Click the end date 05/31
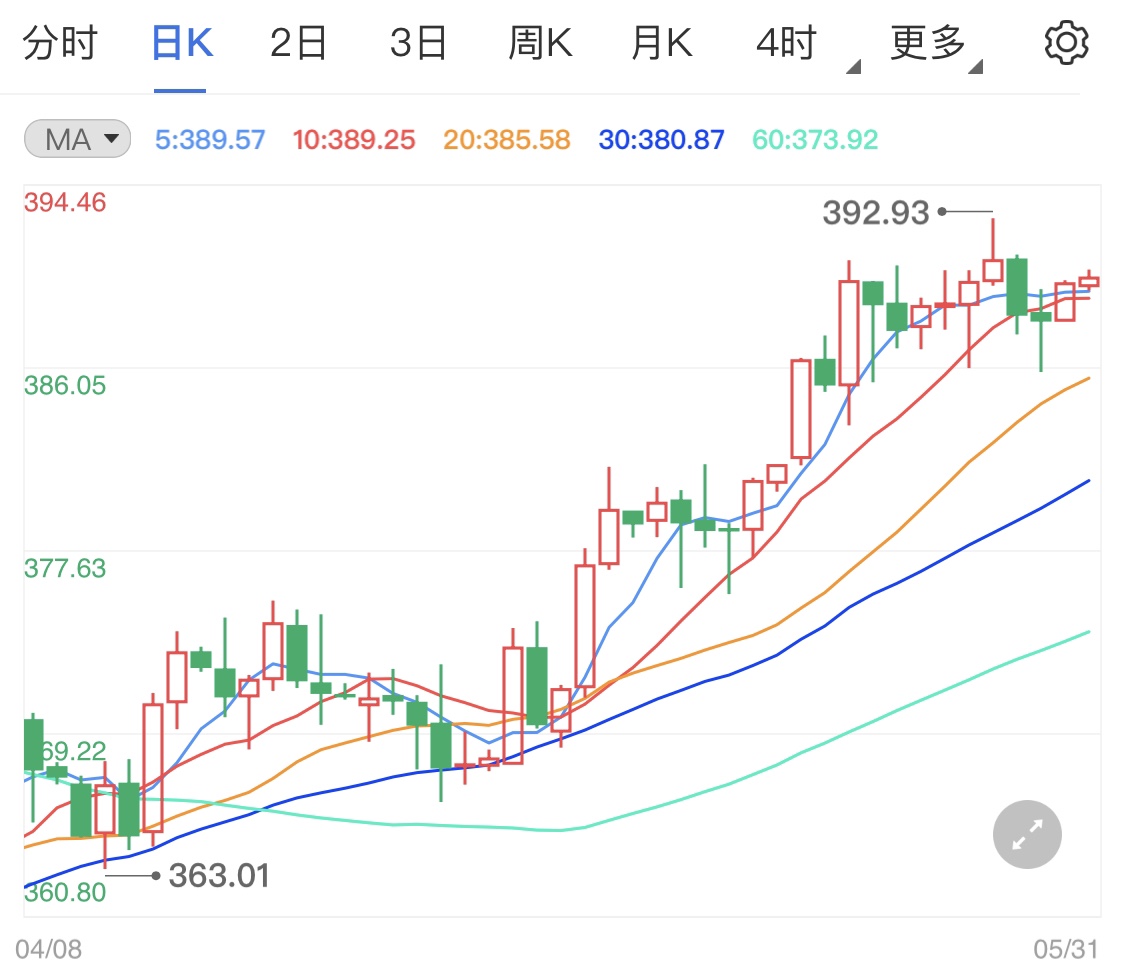This screenshot has height=976, width=1125. coord(1065,949)
